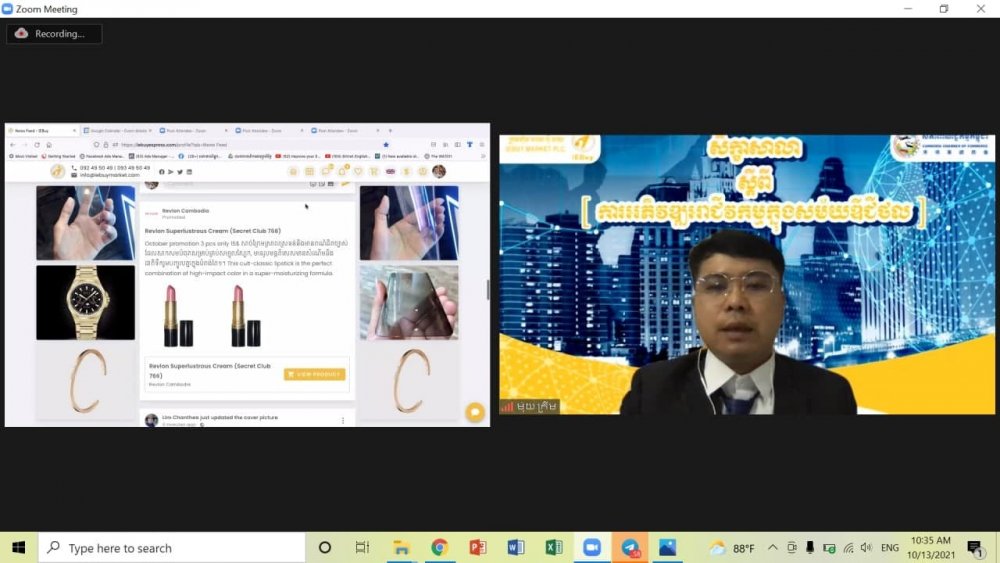Click the Windows taskbar search box
This screenshot has height=563, width=1000.
pyautogui.click(x=172, y=548)
